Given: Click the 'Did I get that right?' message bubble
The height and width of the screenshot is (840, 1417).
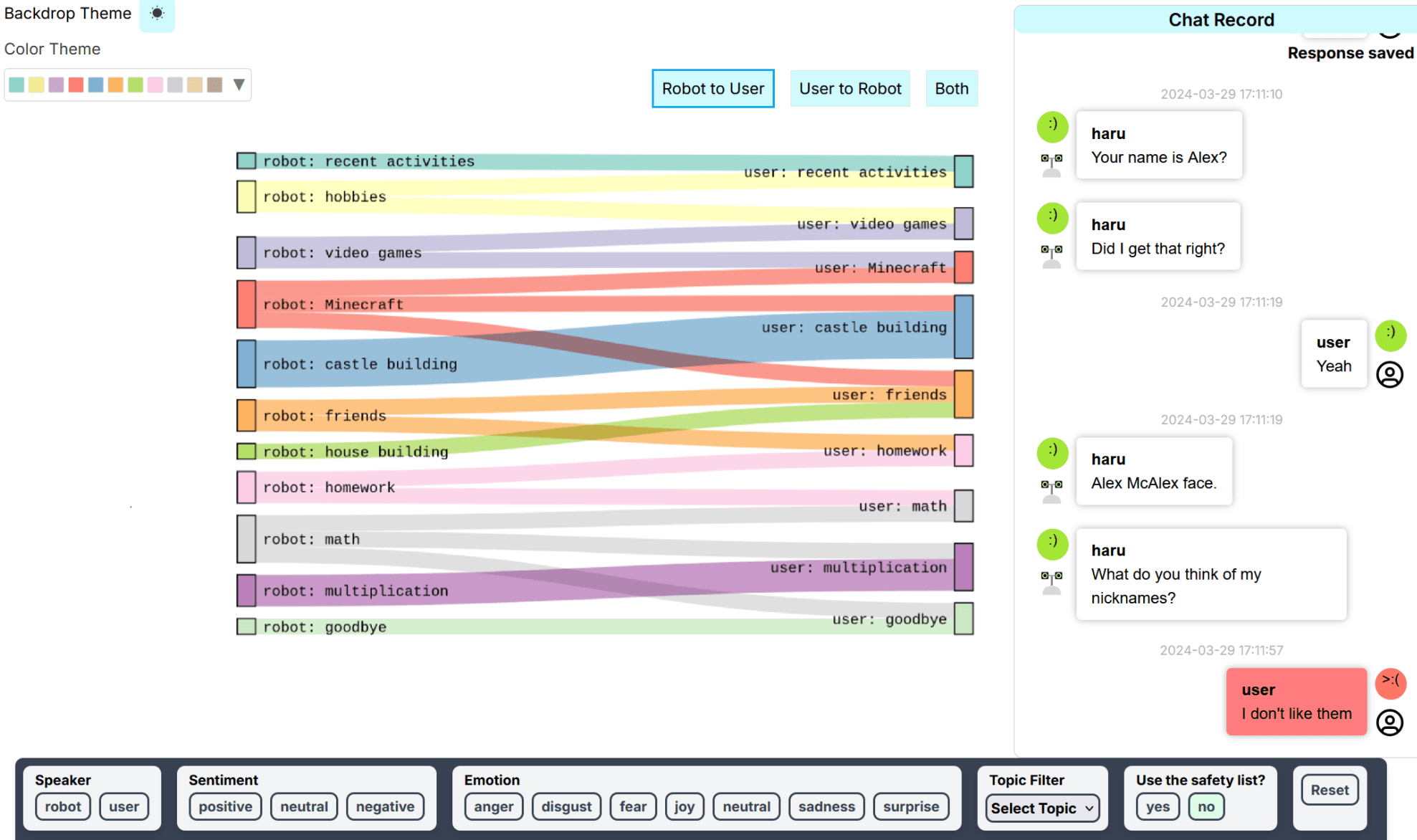Looking at the screenshot, I should tap(1158, 236).
